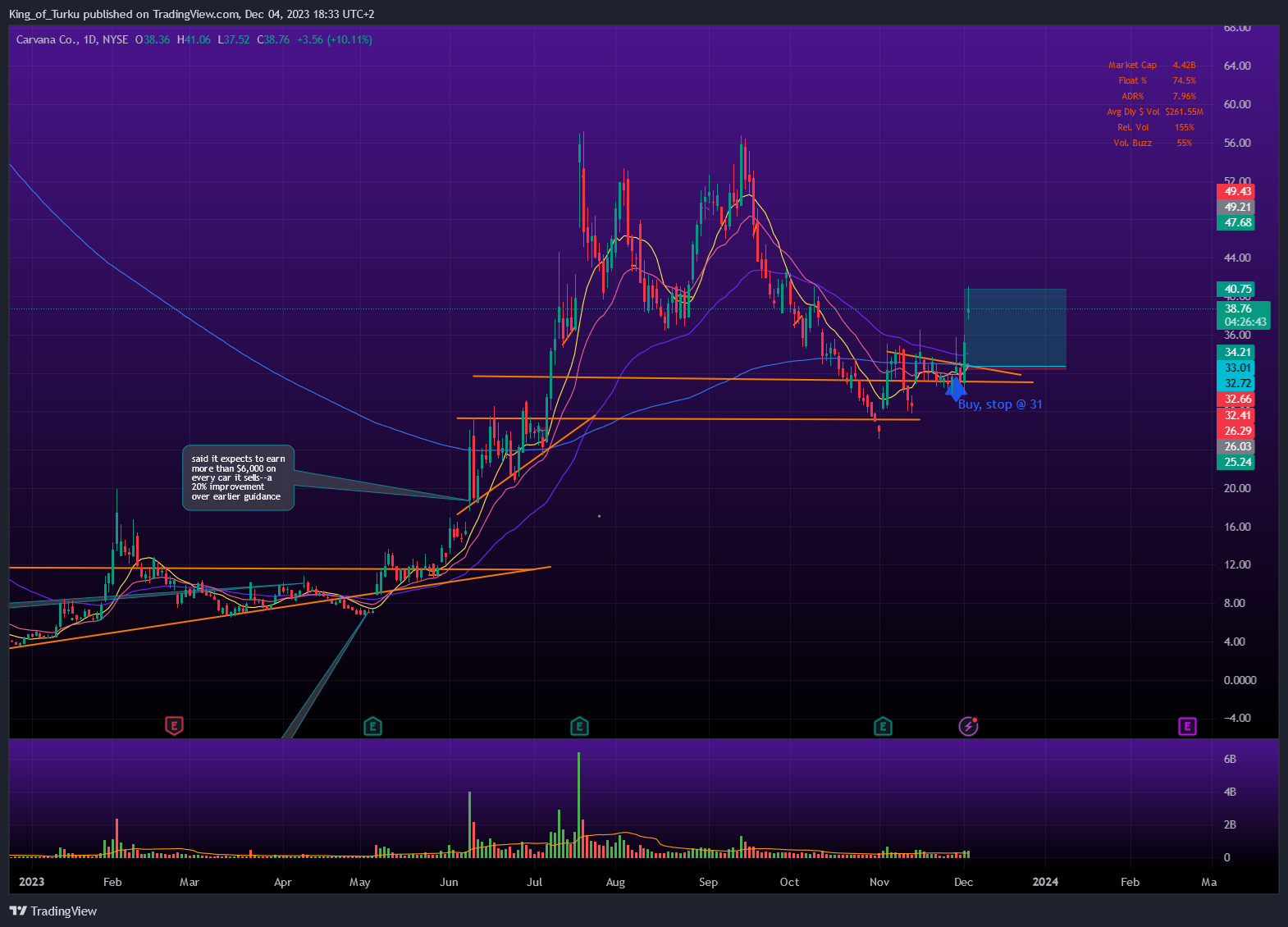This screenshot has width=1288, height=927.
Task: Click the Vol. Buzz 55% value
Action: (1184, 143)
